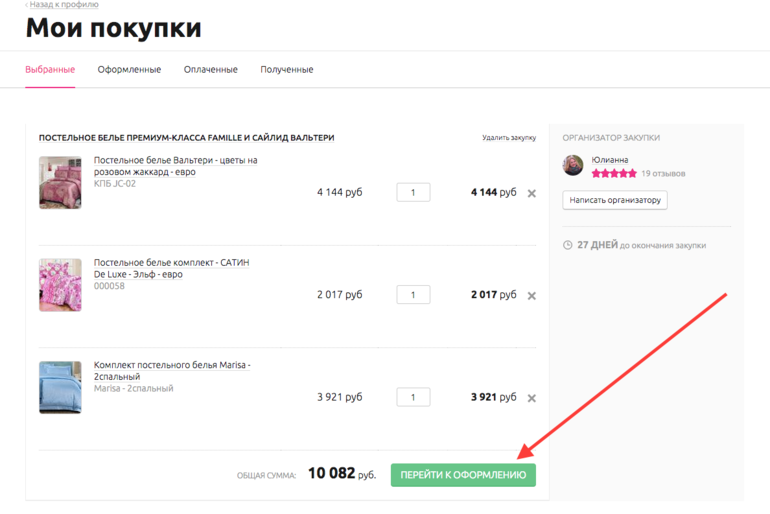Click the organizer Юлианна avatar
Viewport: 770px width, 514px height.
pyautogui.click(x=573, y=165)
